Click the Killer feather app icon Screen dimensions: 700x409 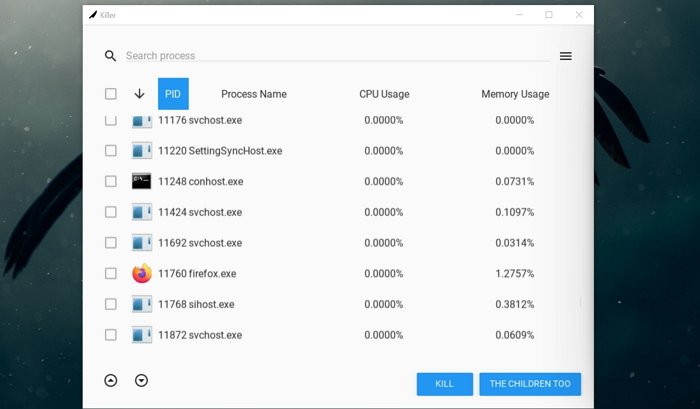coord(93,15)
